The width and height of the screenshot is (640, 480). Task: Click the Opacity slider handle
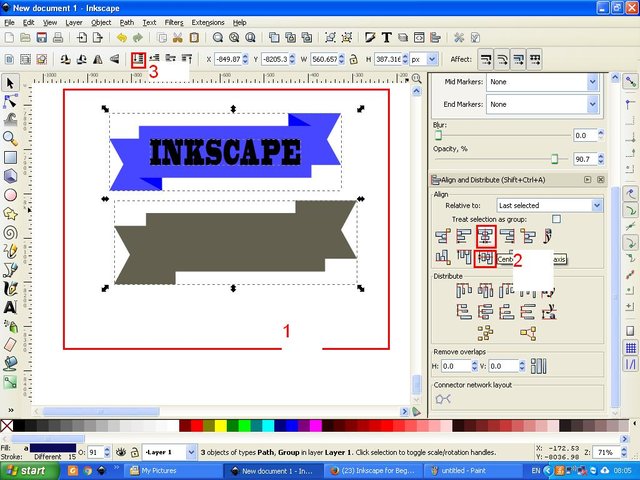[x=554, y=159]
